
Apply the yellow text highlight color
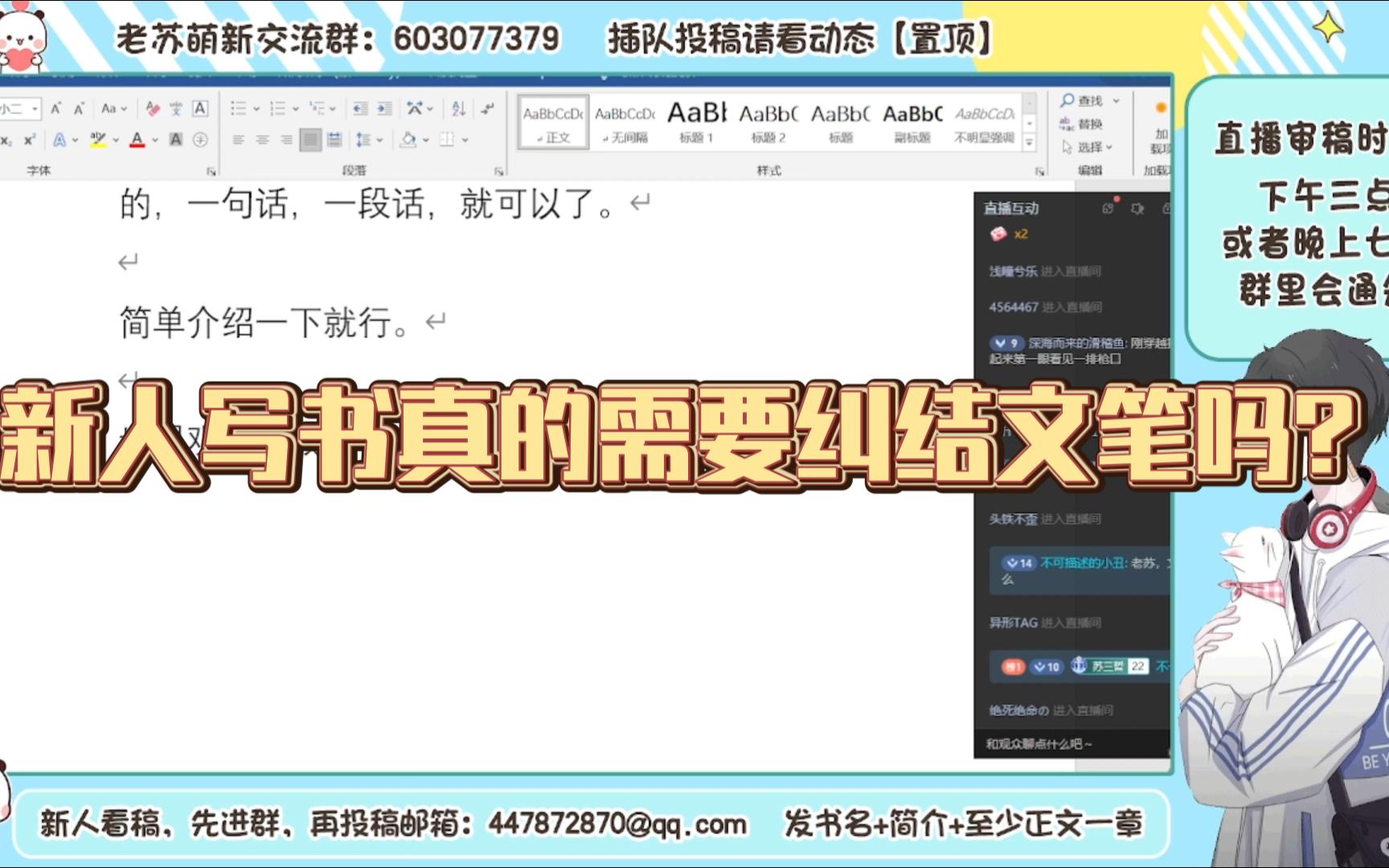pos(98,140)
